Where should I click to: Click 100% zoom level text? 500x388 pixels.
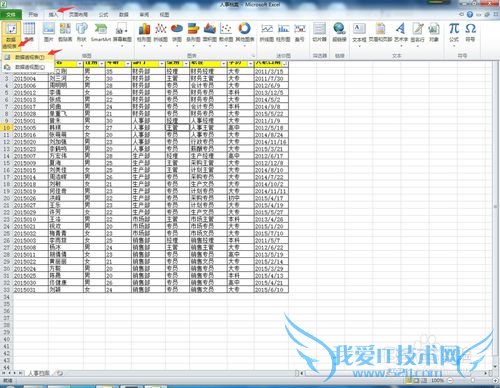437,380
